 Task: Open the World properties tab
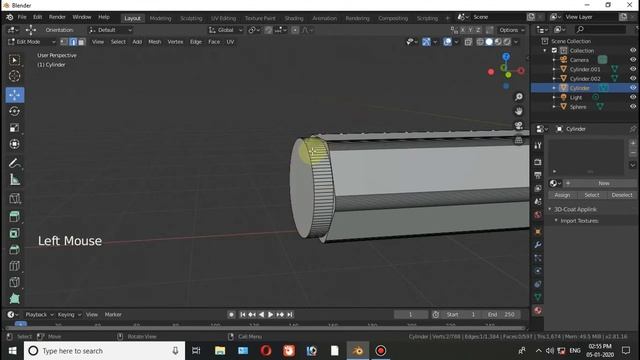click(538, 215)
